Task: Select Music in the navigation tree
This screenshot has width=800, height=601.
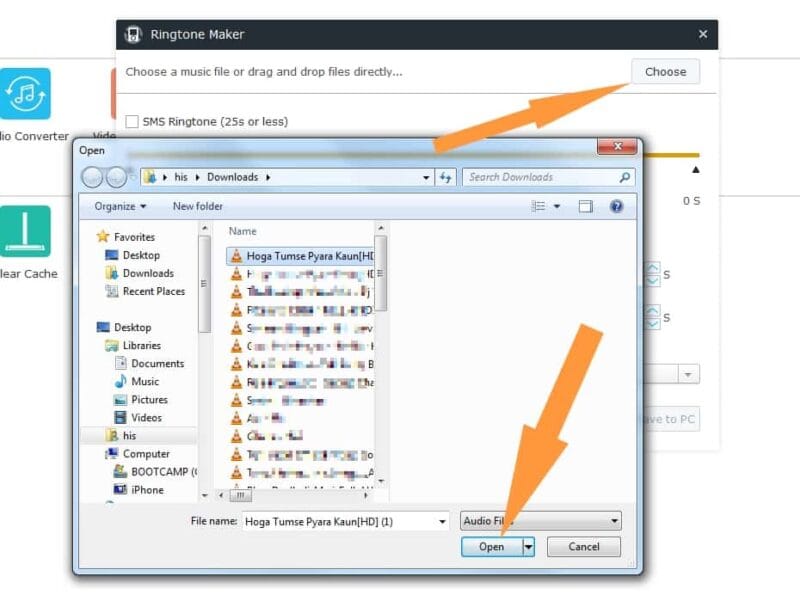Action: [145, 382]
